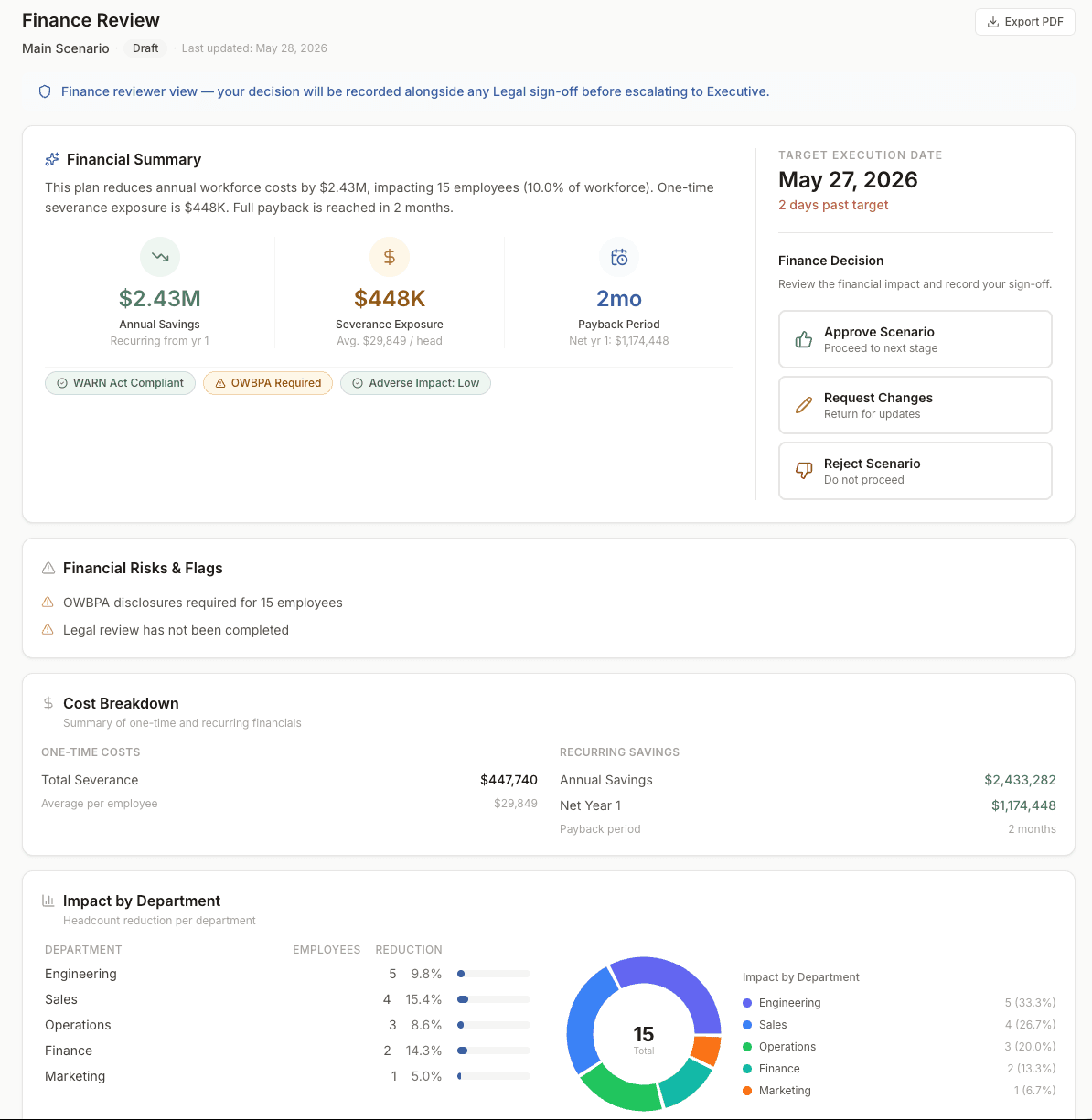
Task: Approve the scenario to proceed
Action: pos(915,339)
